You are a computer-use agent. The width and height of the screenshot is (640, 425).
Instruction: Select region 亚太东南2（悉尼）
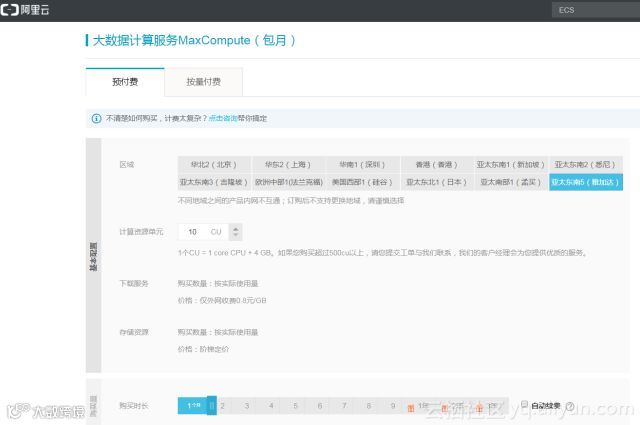point(585,165)
